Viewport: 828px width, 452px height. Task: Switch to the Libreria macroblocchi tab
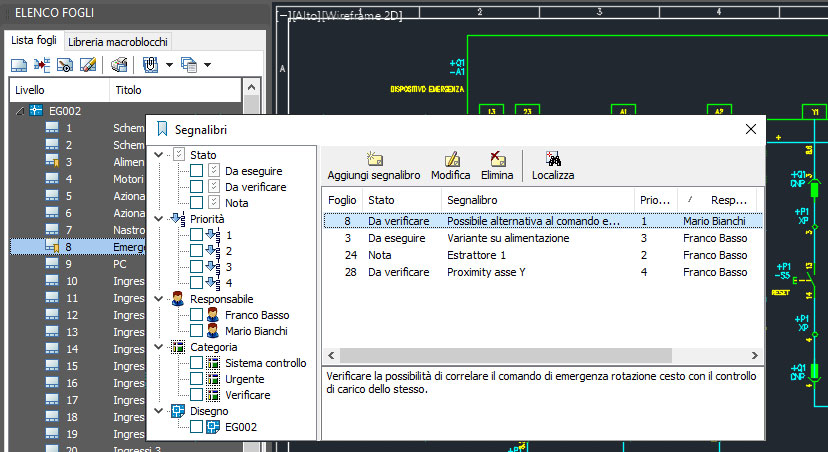(x=118, y=42)
